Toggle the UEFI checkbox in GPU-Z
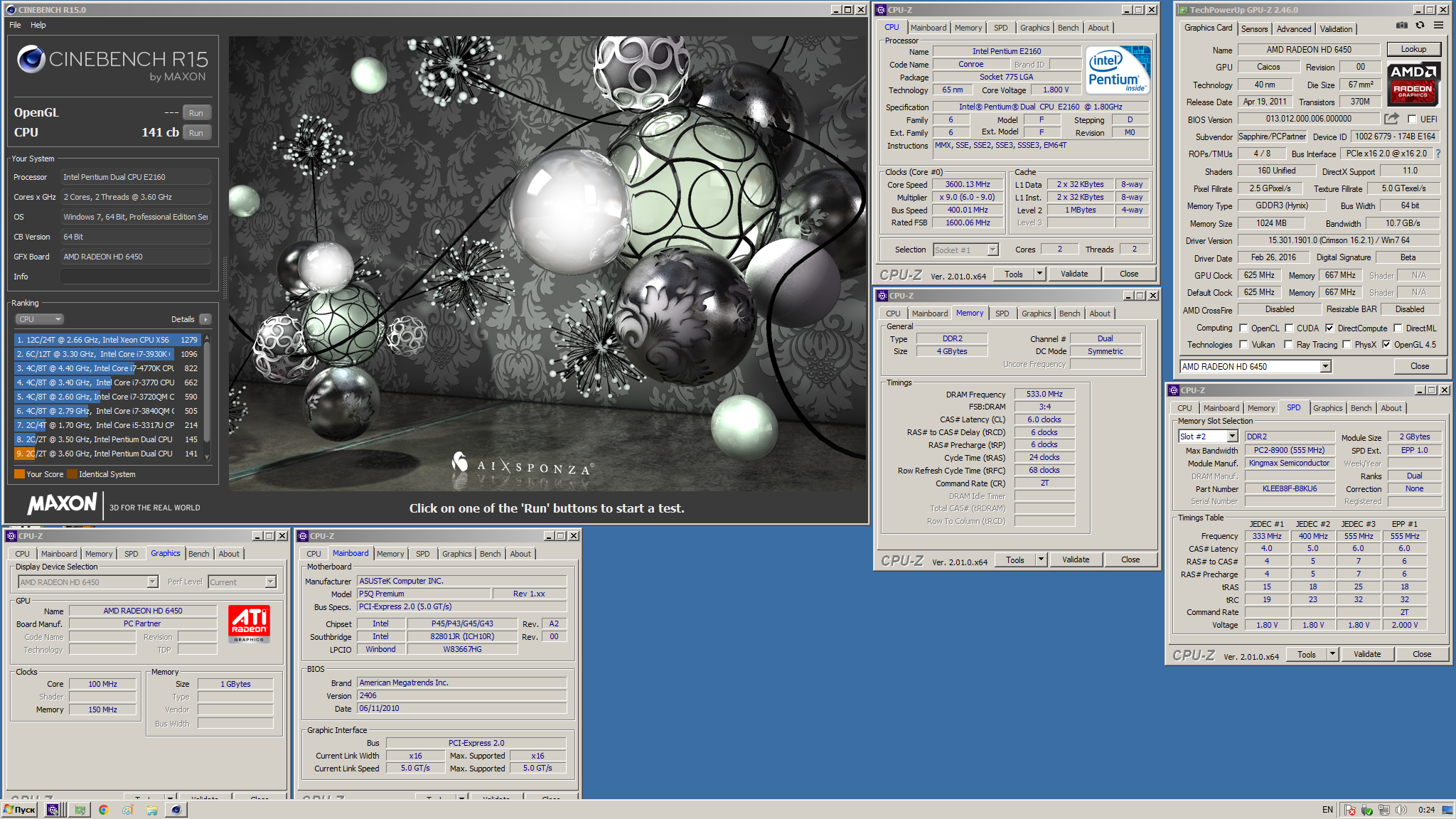The height and width of the screenshot is (819, 1456). click(x=1412, y=119)
